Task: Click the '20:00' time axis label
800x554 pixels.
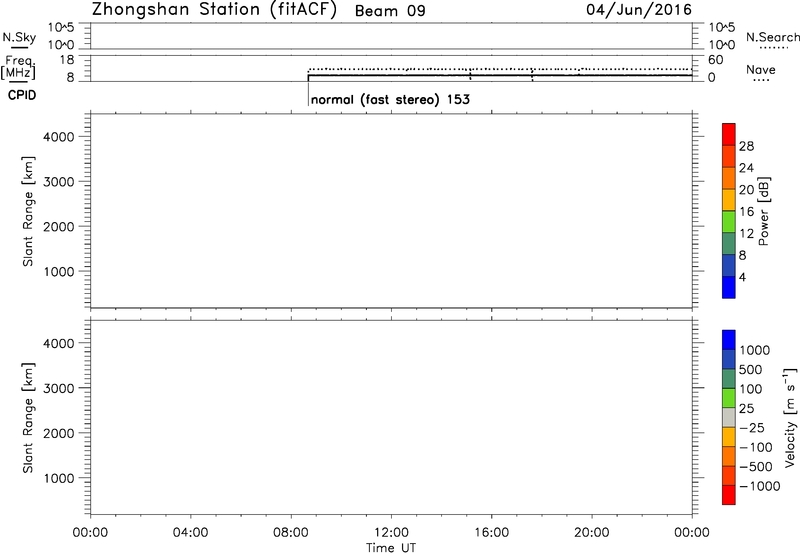Action: (x=592, y=533)
